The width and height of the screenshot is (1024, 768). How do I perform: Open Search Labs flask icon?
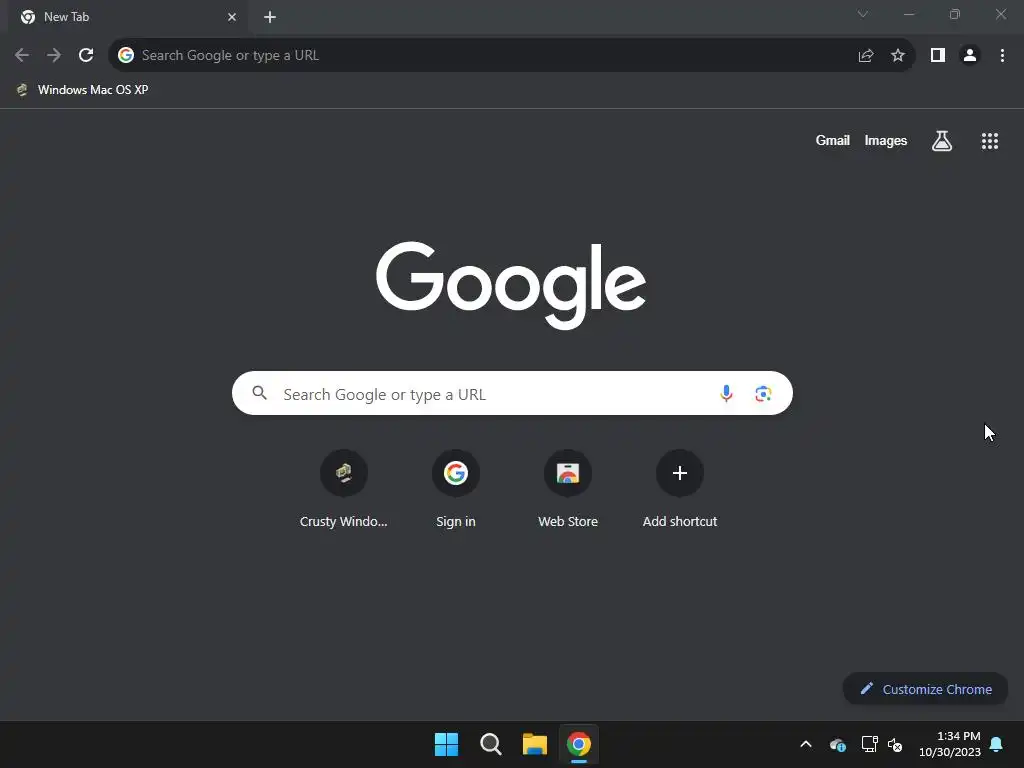(942, 140)
